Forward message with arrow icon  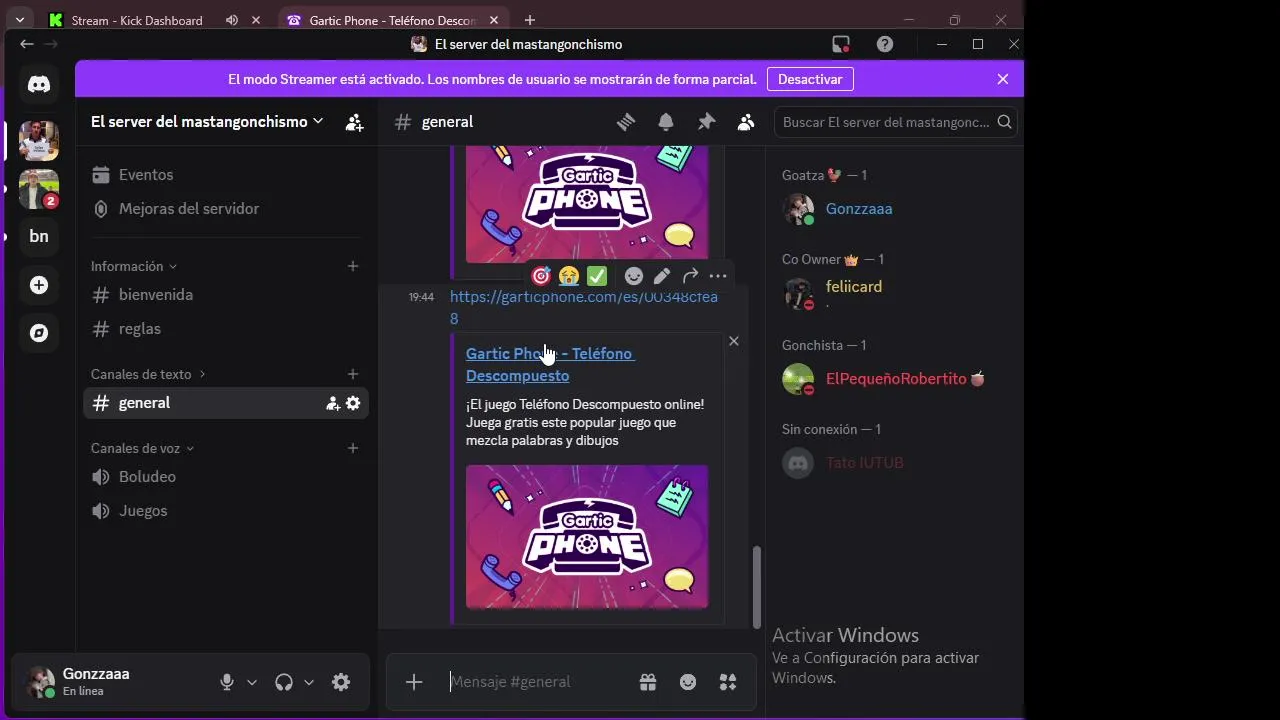point(690,276)
